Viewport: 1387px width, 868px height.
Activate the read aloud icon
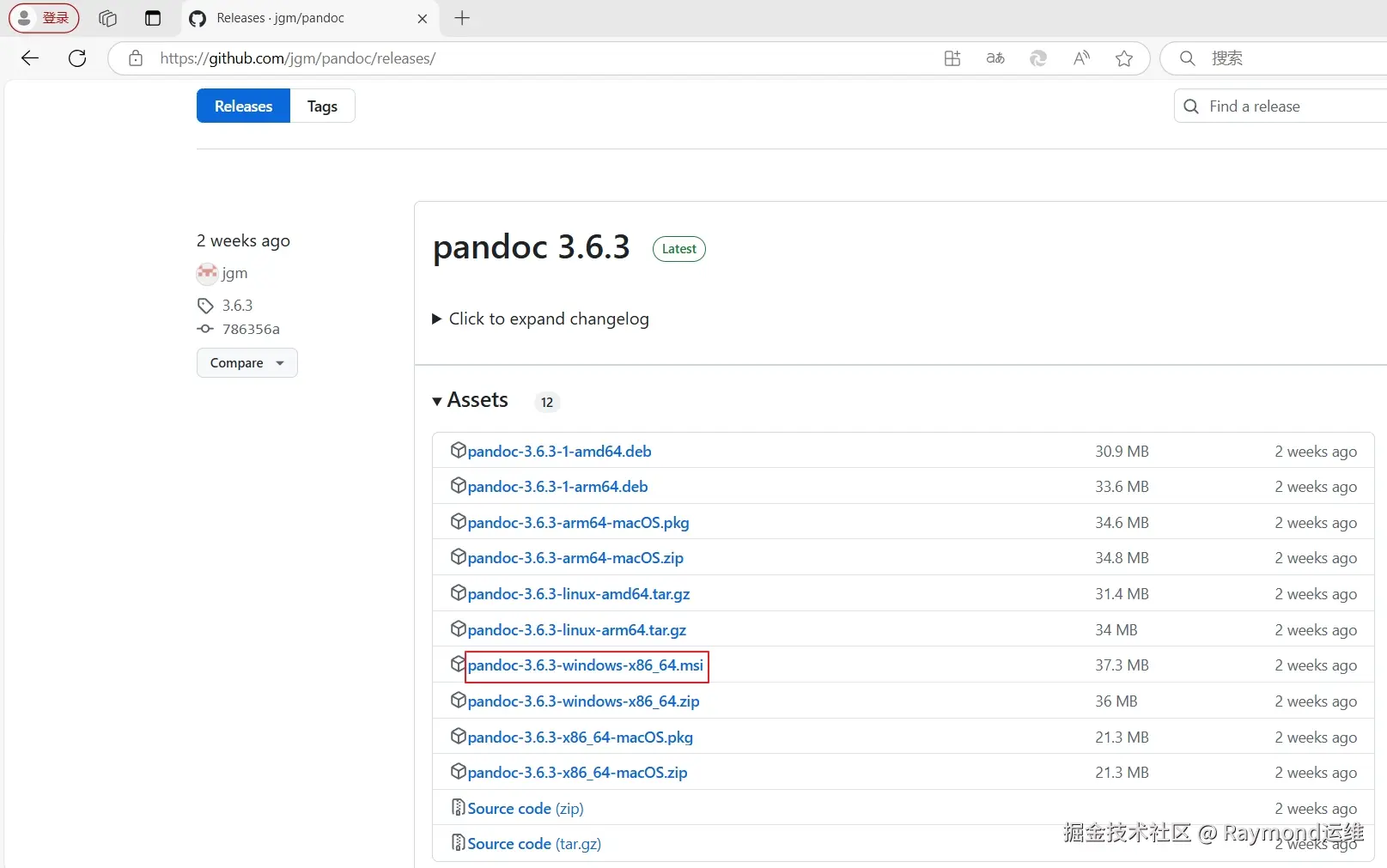click(1081, 58)
